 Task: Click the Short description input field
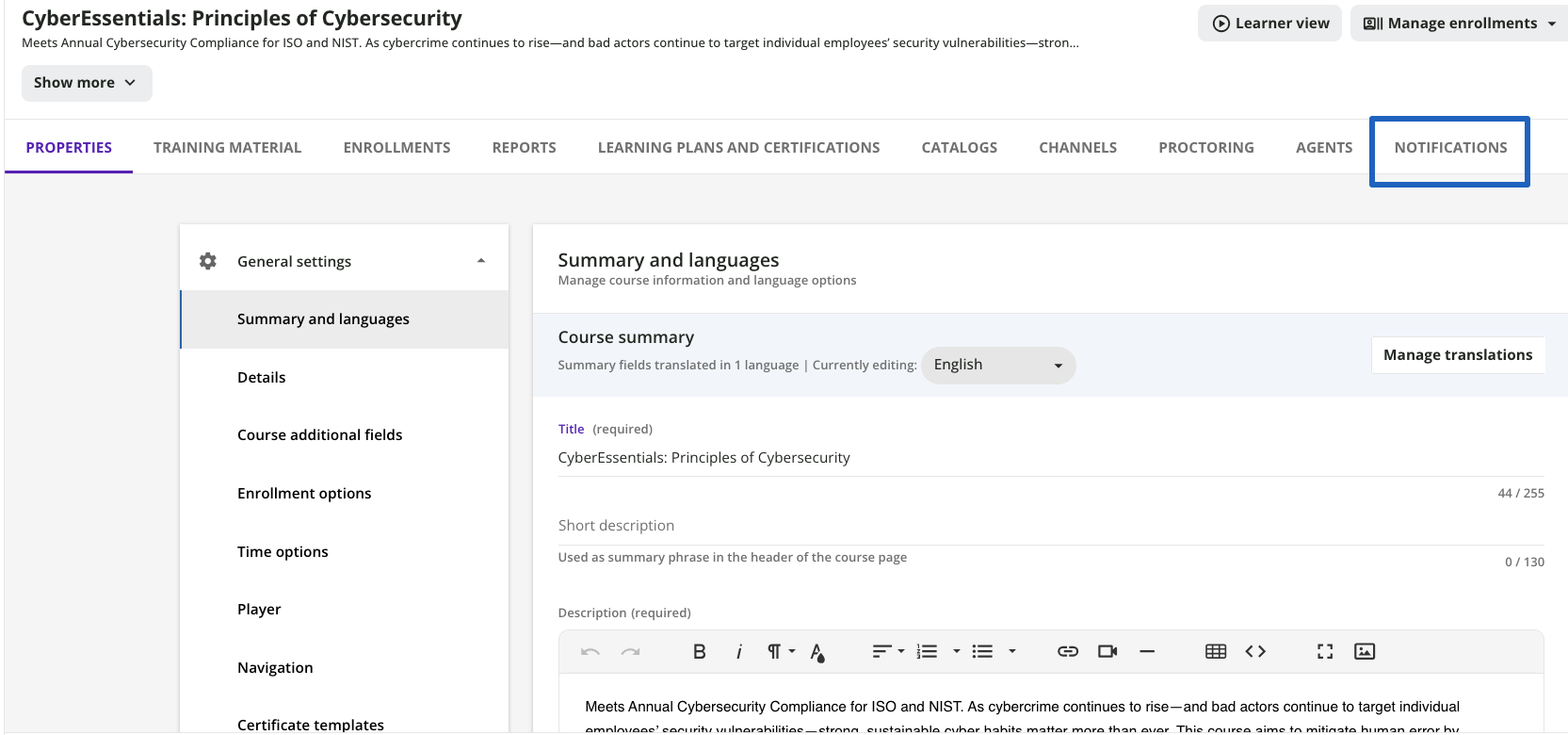coord(1051,526)
